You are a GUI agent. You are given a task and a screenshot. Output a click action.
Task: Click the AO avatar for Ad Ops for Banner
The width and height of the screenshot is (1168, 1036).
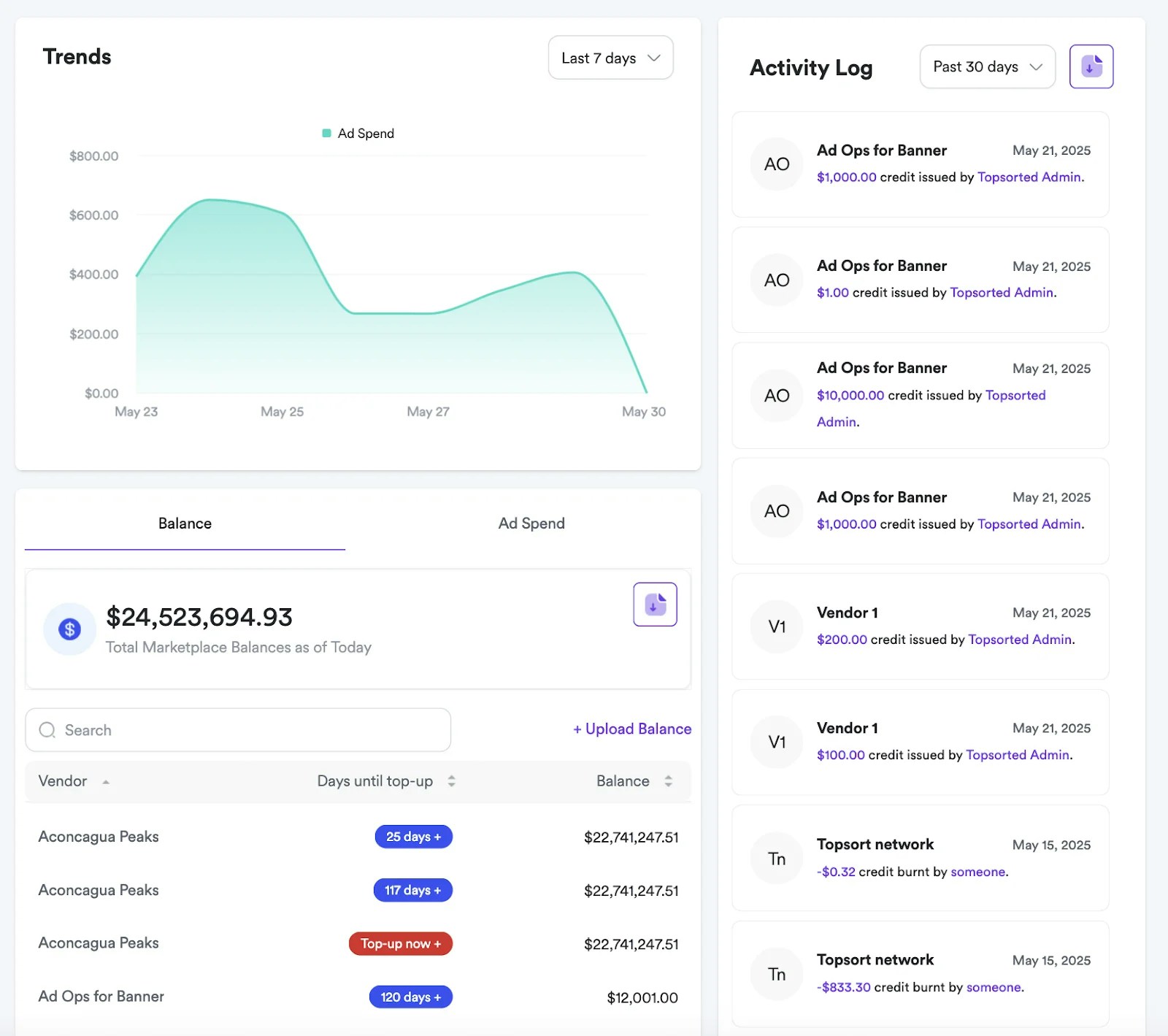coord(776,164)
